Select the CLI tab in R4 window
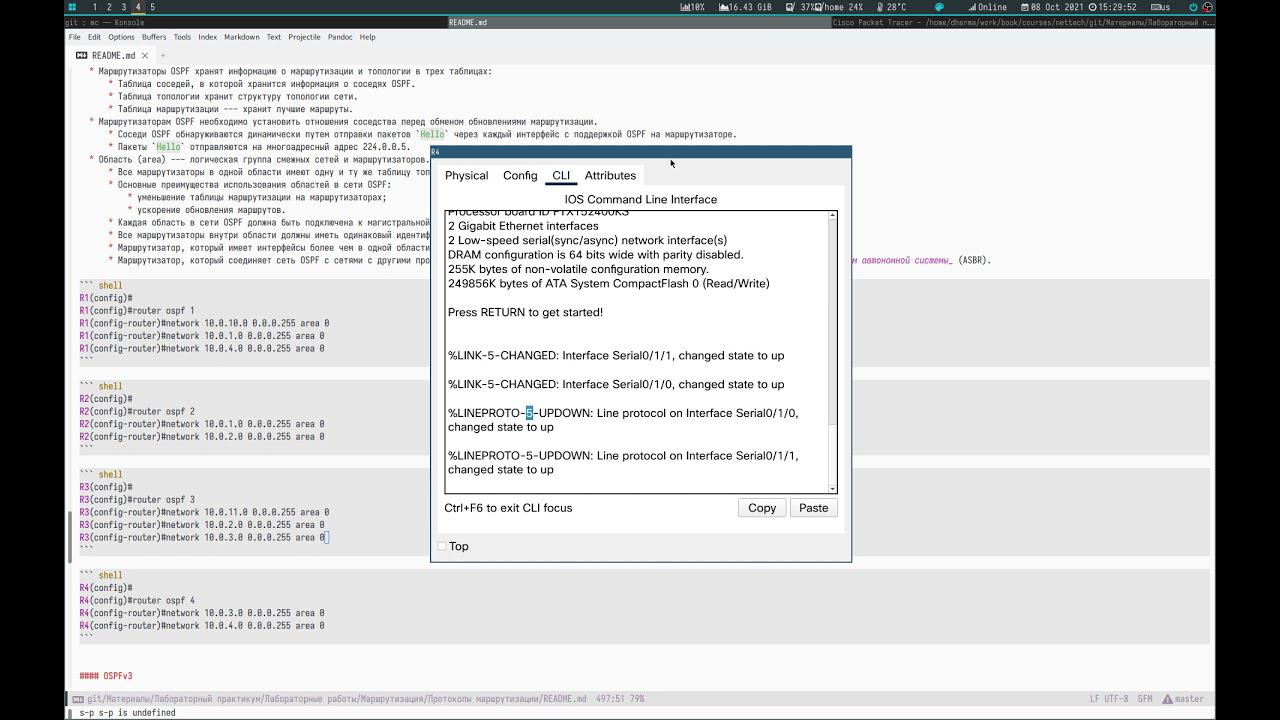Screen dimensions: 1280x720 coord(561,175)
